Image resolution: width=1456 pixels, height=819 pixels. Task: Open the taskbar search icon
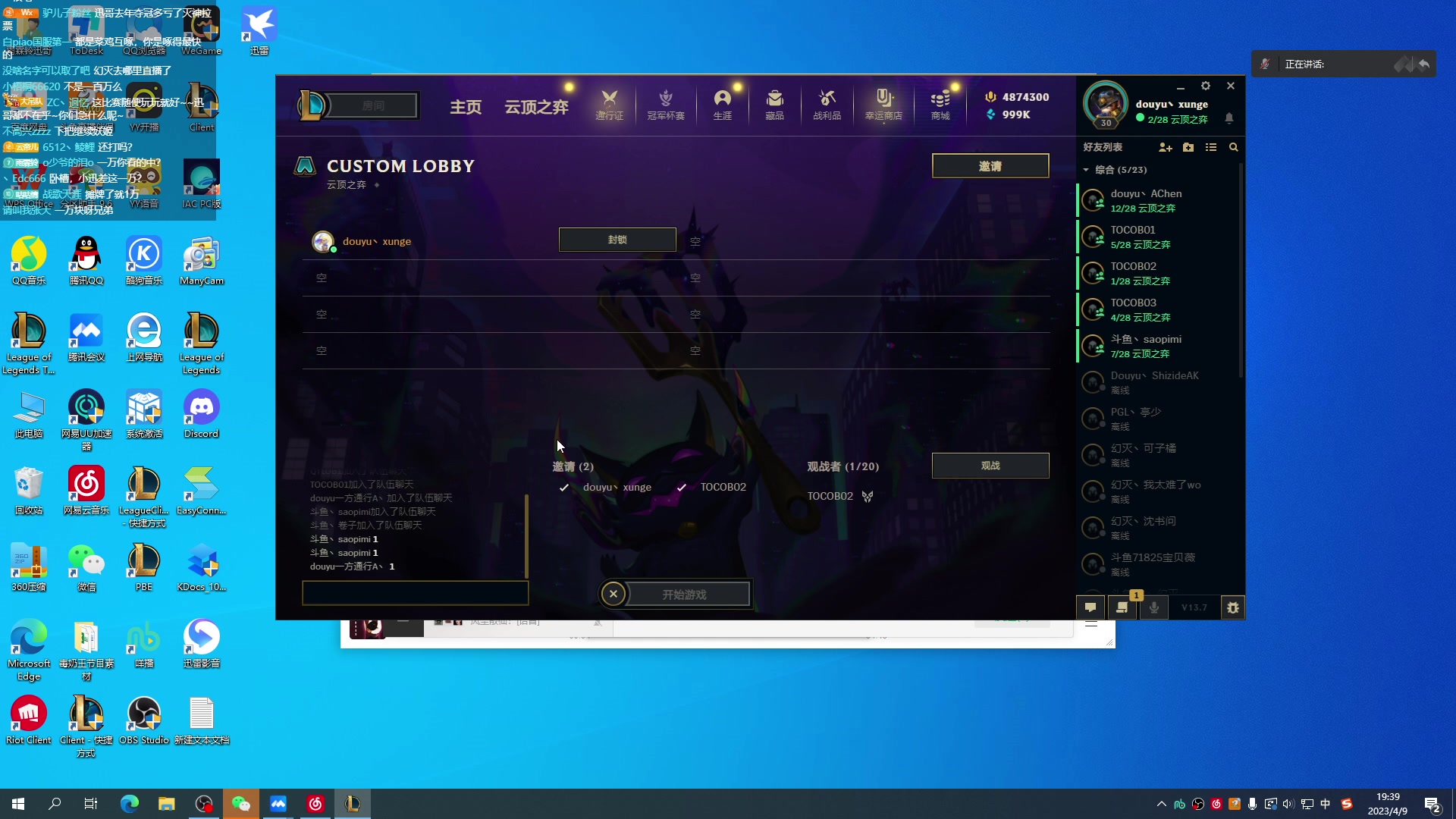(55, 804)
